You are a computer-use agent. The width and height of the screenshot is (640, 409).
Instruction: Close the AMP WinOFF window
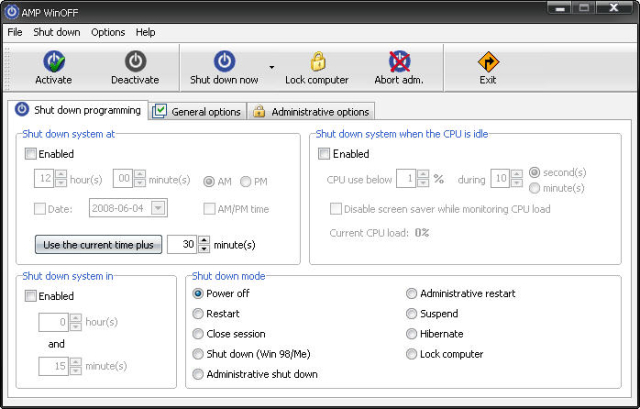pos(614,9)
